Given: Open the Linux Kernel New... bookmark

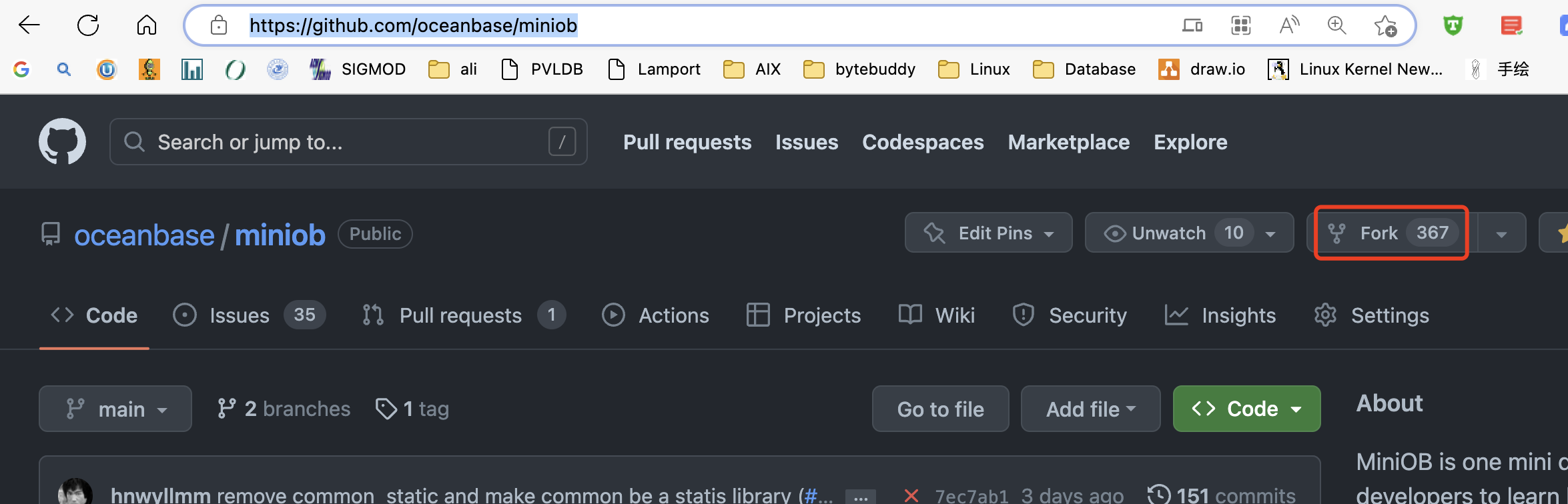Looking at the screenshot, I should 1355,69.
